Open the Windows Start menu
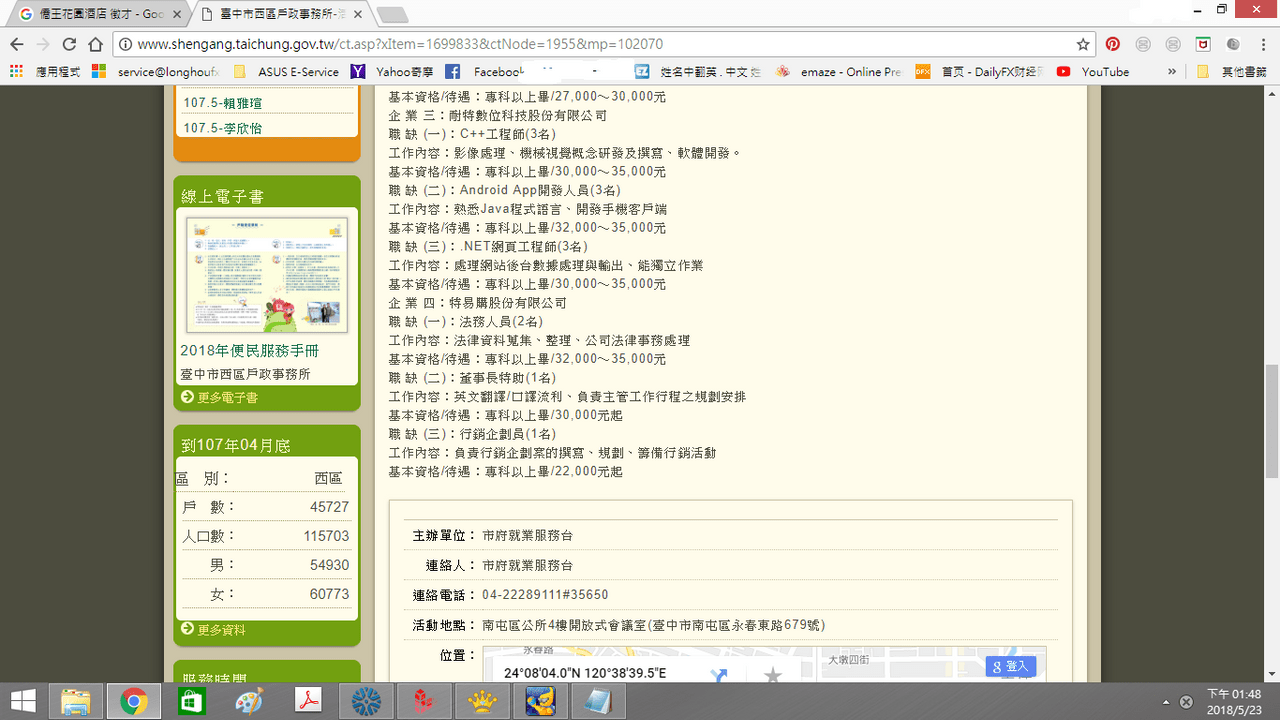The image size is (1280, 720). point(23,701)
